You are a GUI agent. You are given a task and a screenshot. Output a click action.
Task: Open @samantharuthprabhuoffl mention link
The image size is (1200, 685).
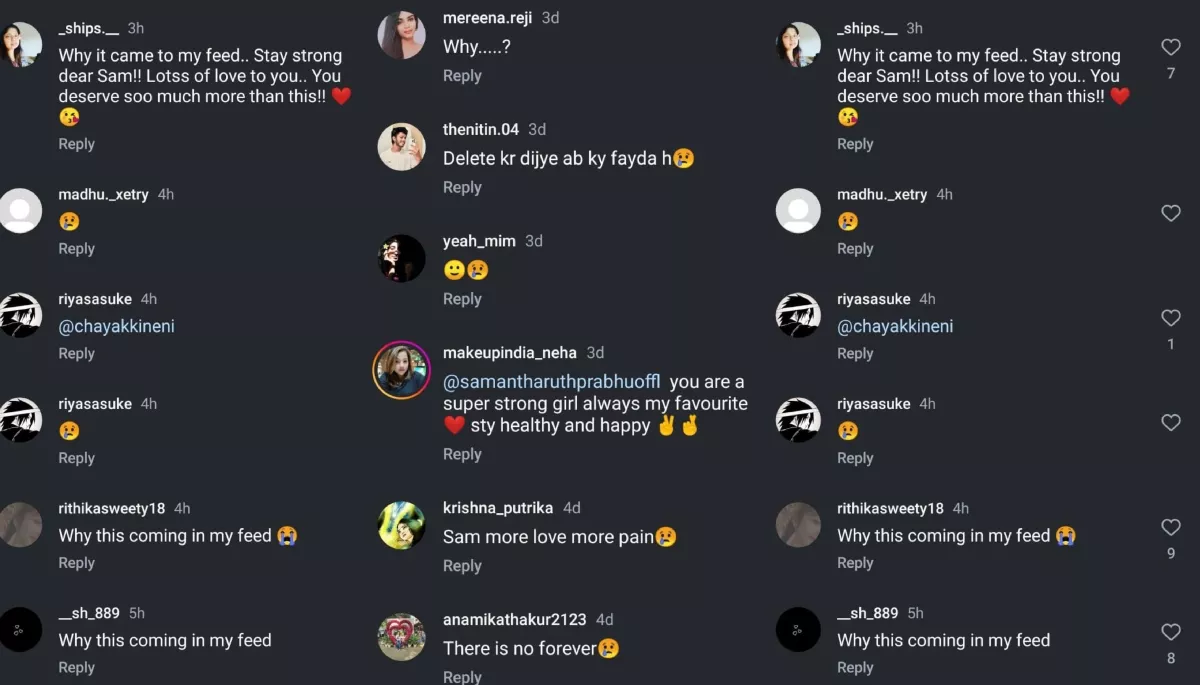[552, 382]
